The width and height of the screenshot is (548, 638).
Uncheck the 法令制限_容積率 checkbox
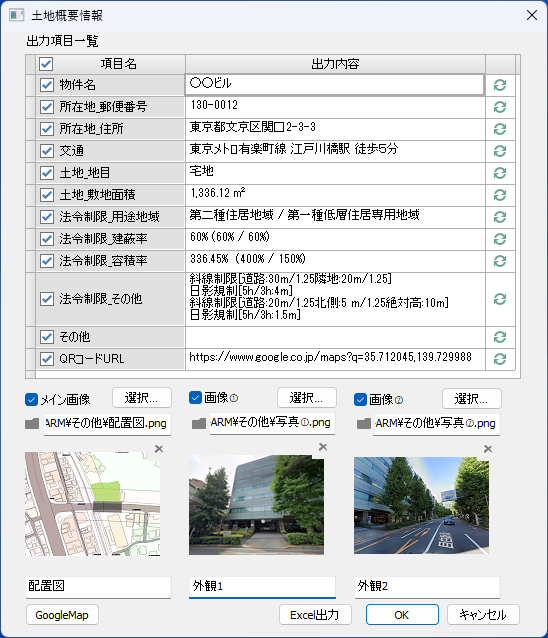(47, 261)
